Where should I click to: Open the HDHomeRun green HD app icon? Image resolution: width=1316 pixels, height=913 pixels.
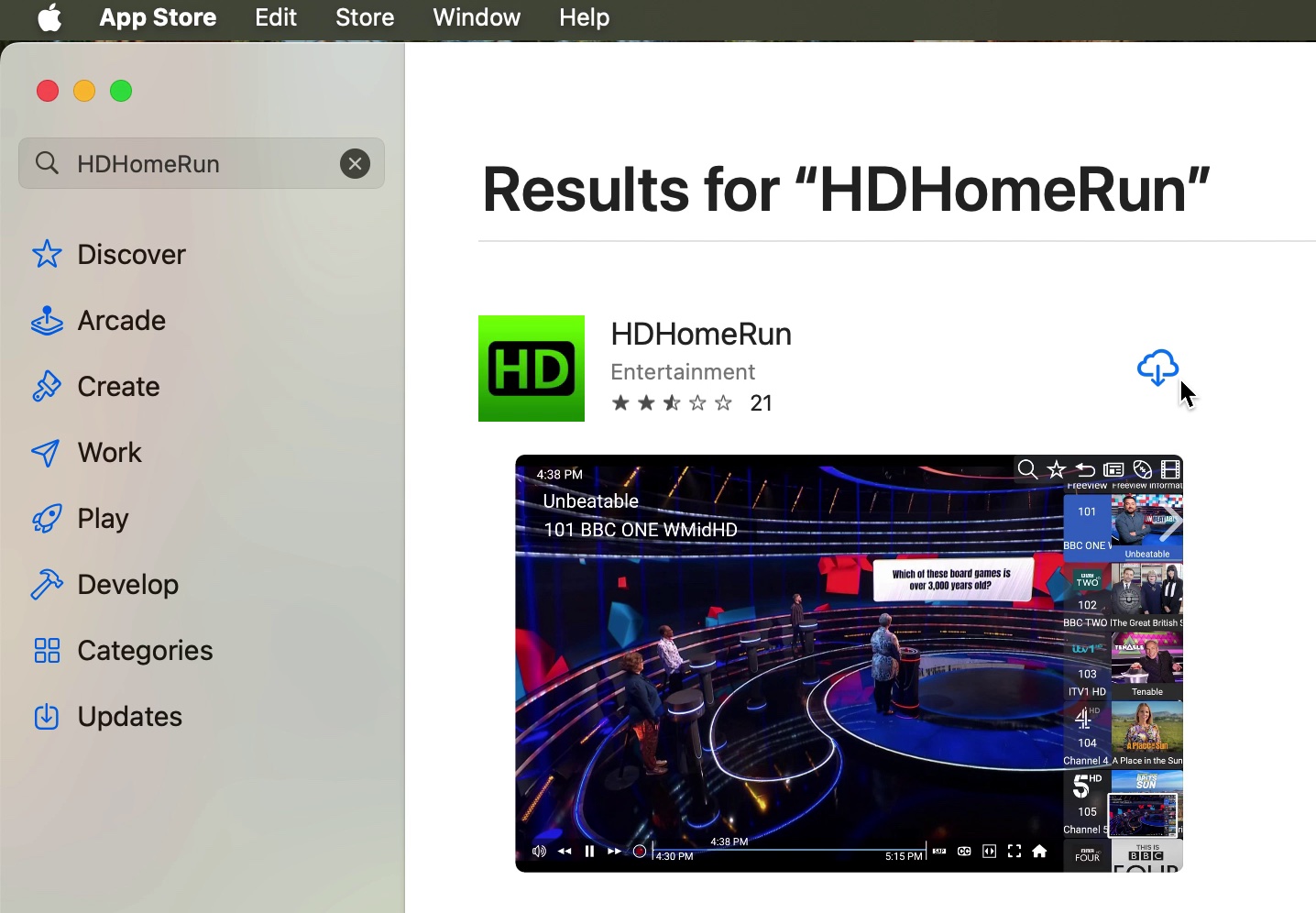tap(532, 368)
